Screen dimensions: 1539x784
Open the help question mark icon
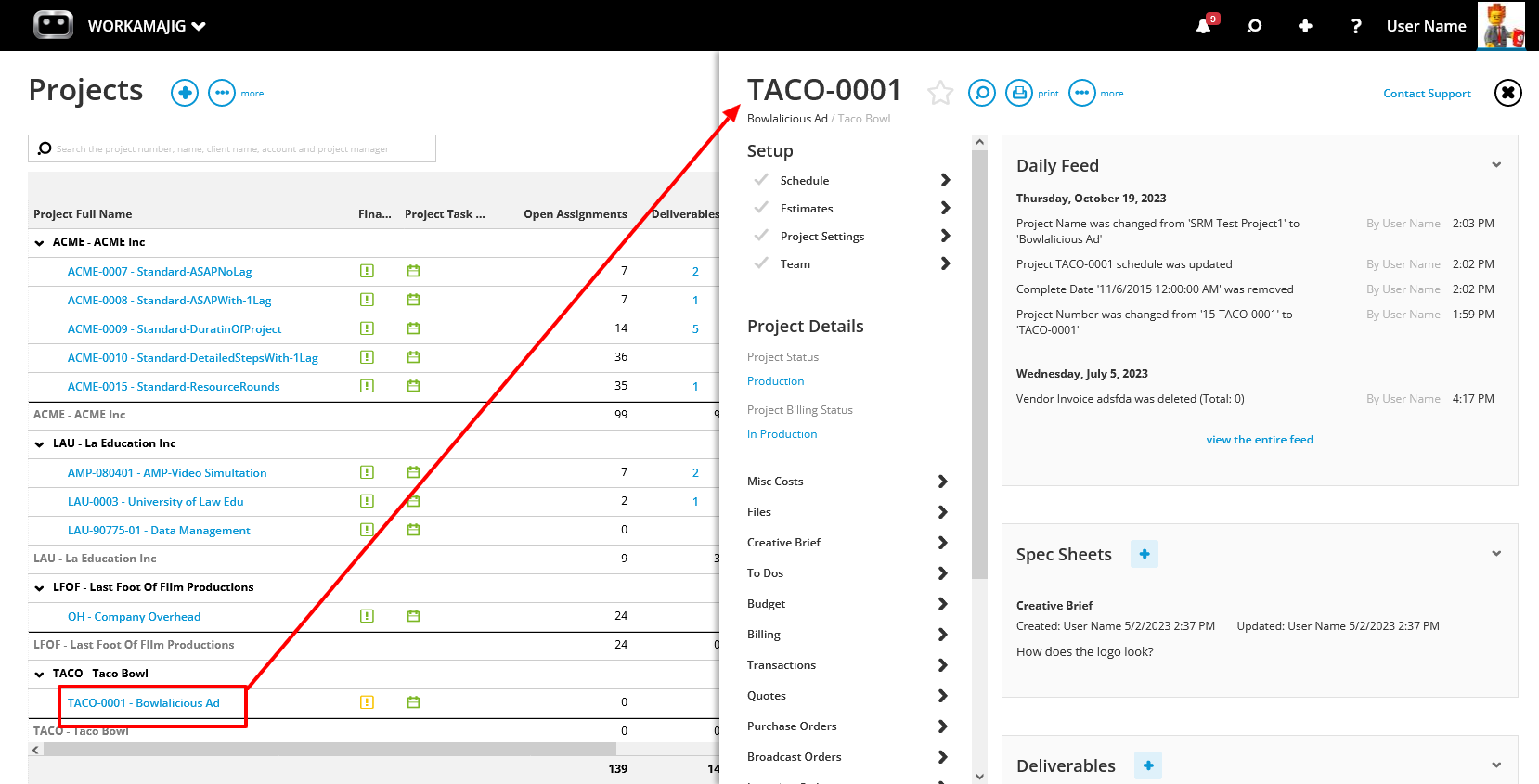pyautogui.click(x=1356, y=26)
